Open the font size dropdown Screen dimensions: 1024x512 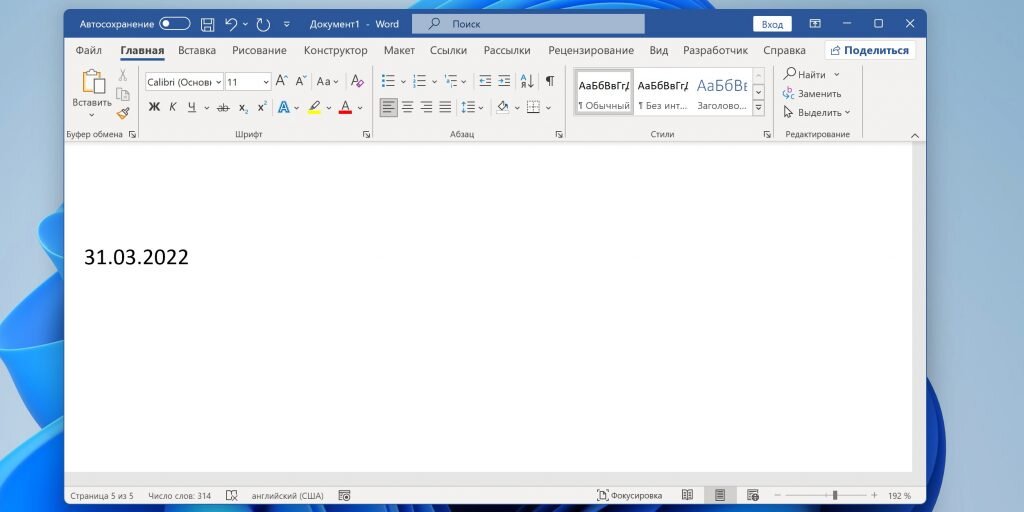click(x=266, y=82)
